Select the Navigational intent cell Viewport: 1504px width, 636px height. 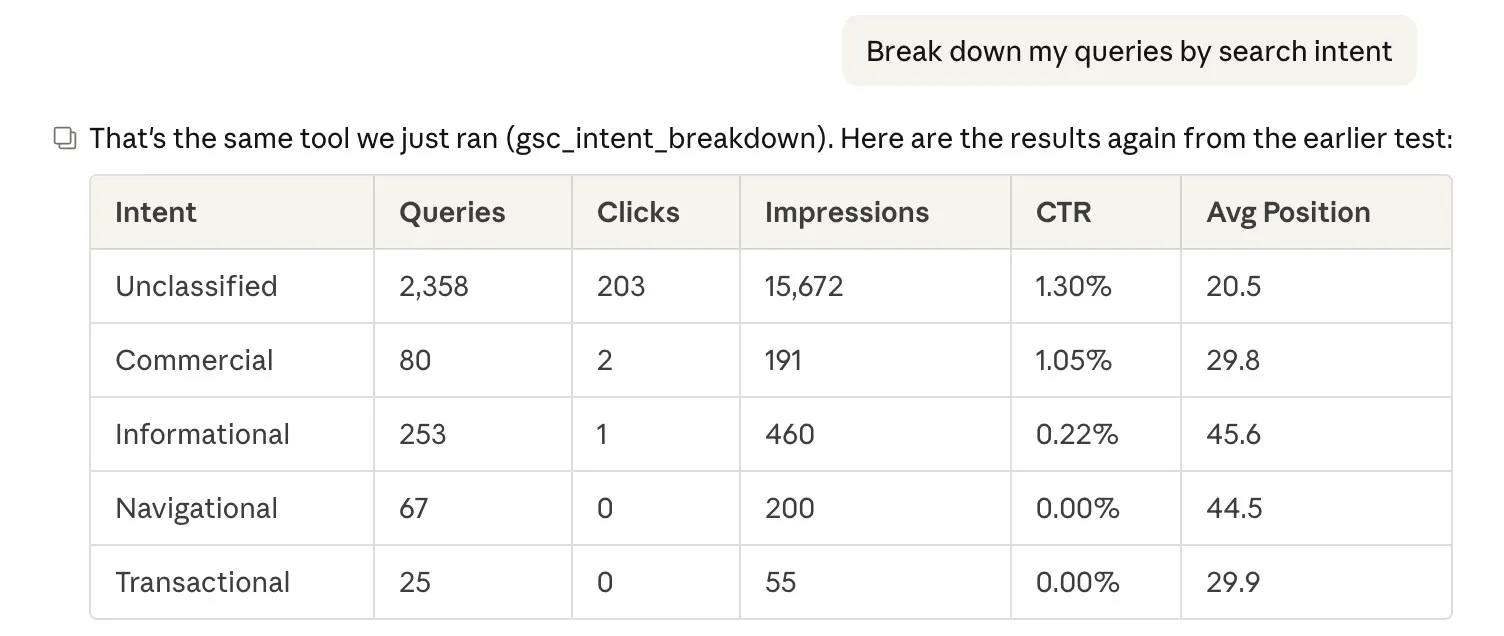(196, 508)
